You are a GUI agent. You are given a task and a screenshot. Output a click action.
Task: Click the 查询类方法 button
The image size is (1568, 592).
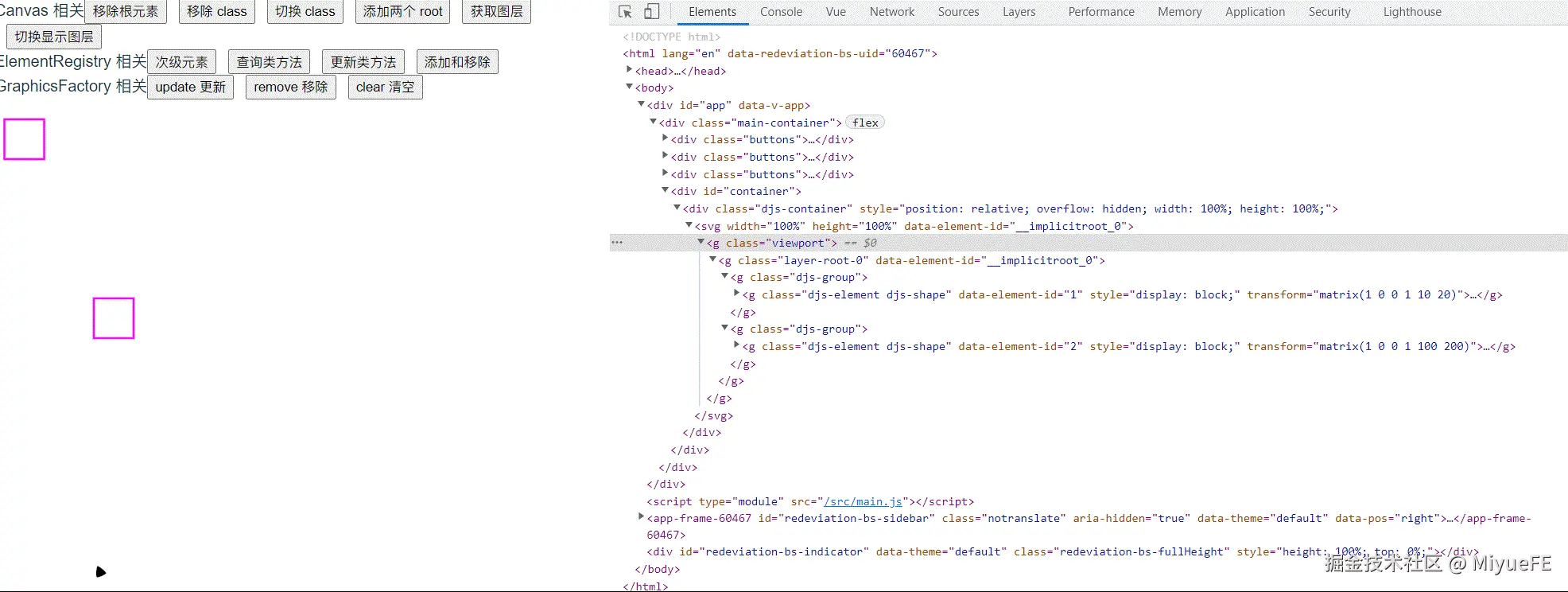tap(270, 62)
